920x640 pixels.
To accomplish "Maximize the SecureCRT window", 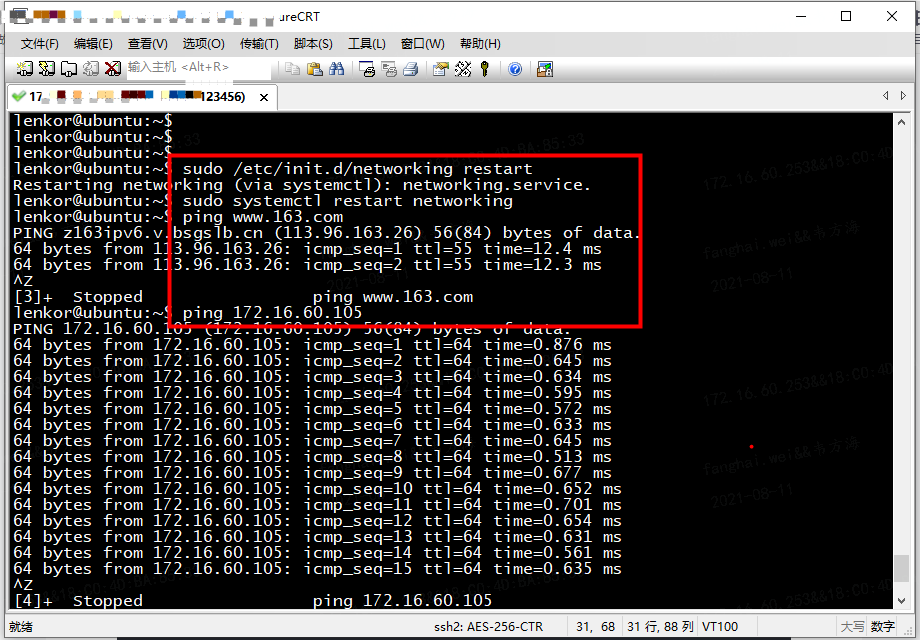I will (845, 16).
